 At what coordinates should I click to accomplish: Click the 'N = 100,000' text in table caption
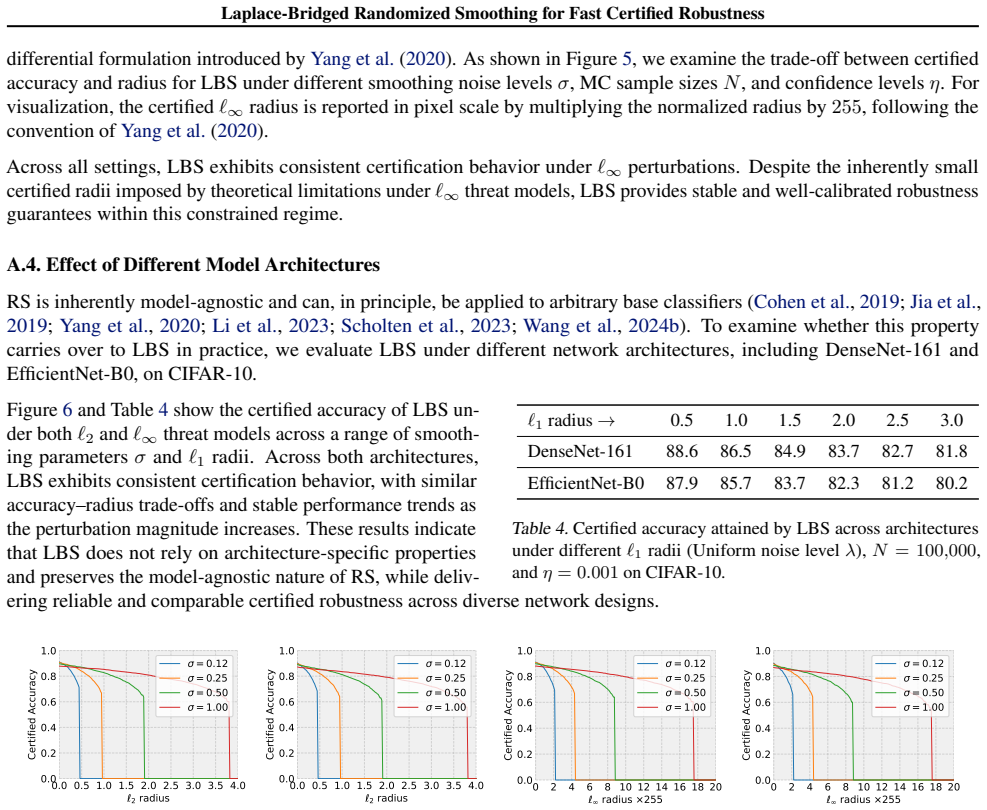pos(926,551)
